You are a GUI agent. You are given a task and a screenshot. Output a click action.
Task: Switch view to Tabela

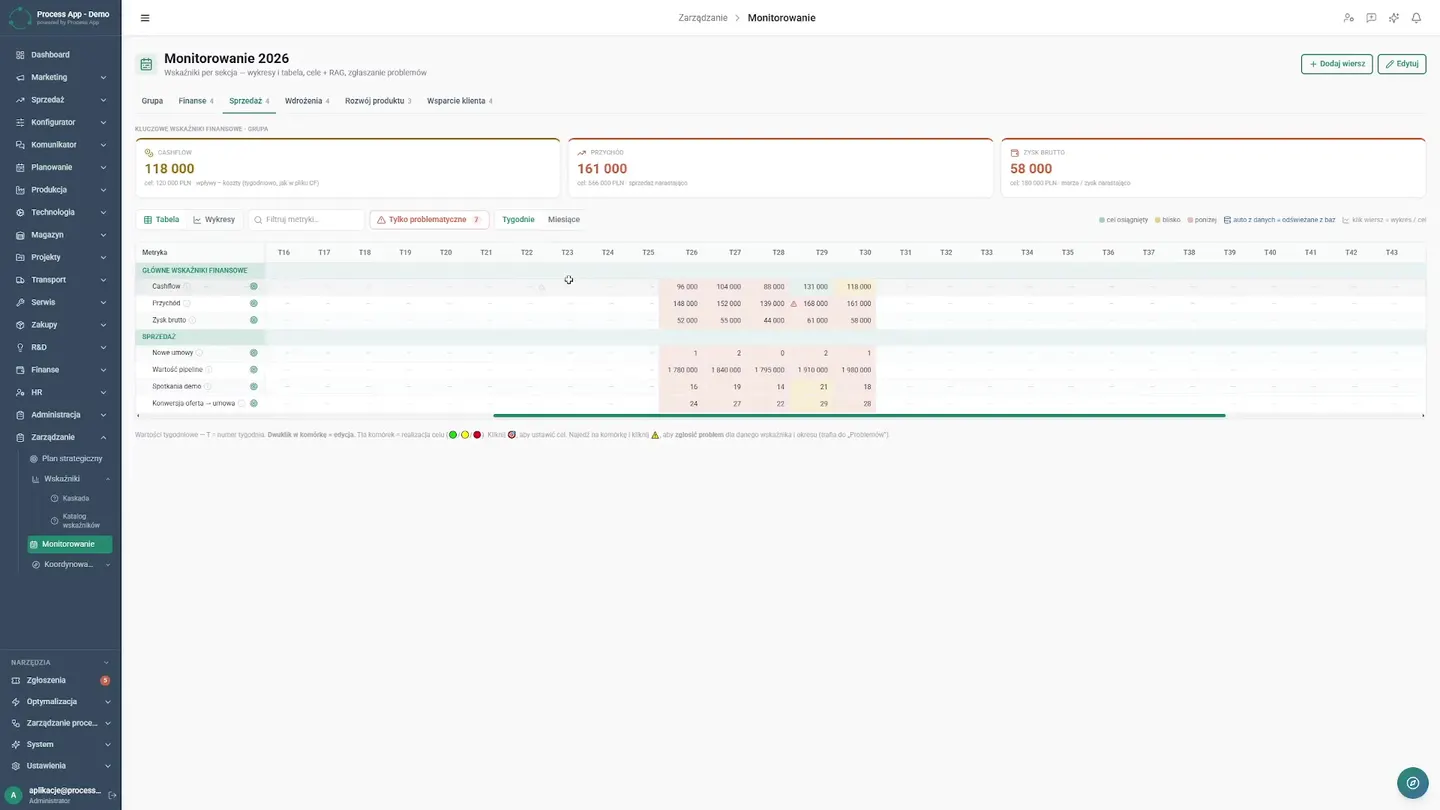tap(162, 219)
